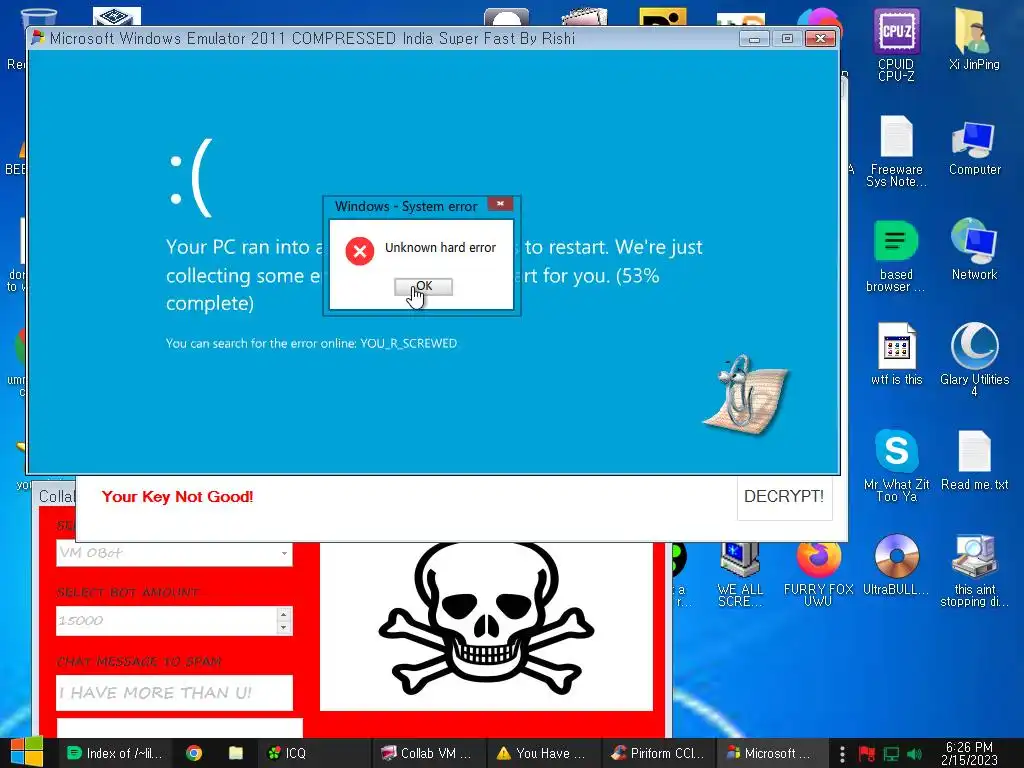
Task: Click the YOU_R_SCREWED error code text
Action: 409,344
